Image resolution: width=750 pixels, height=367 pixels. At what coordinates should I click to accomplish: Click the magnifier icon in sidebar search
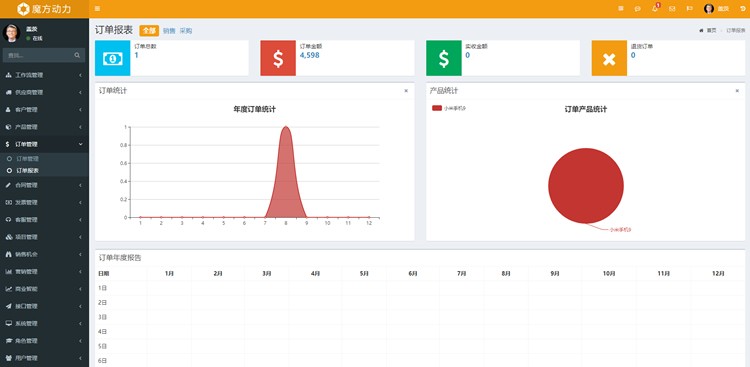[77, 56]
